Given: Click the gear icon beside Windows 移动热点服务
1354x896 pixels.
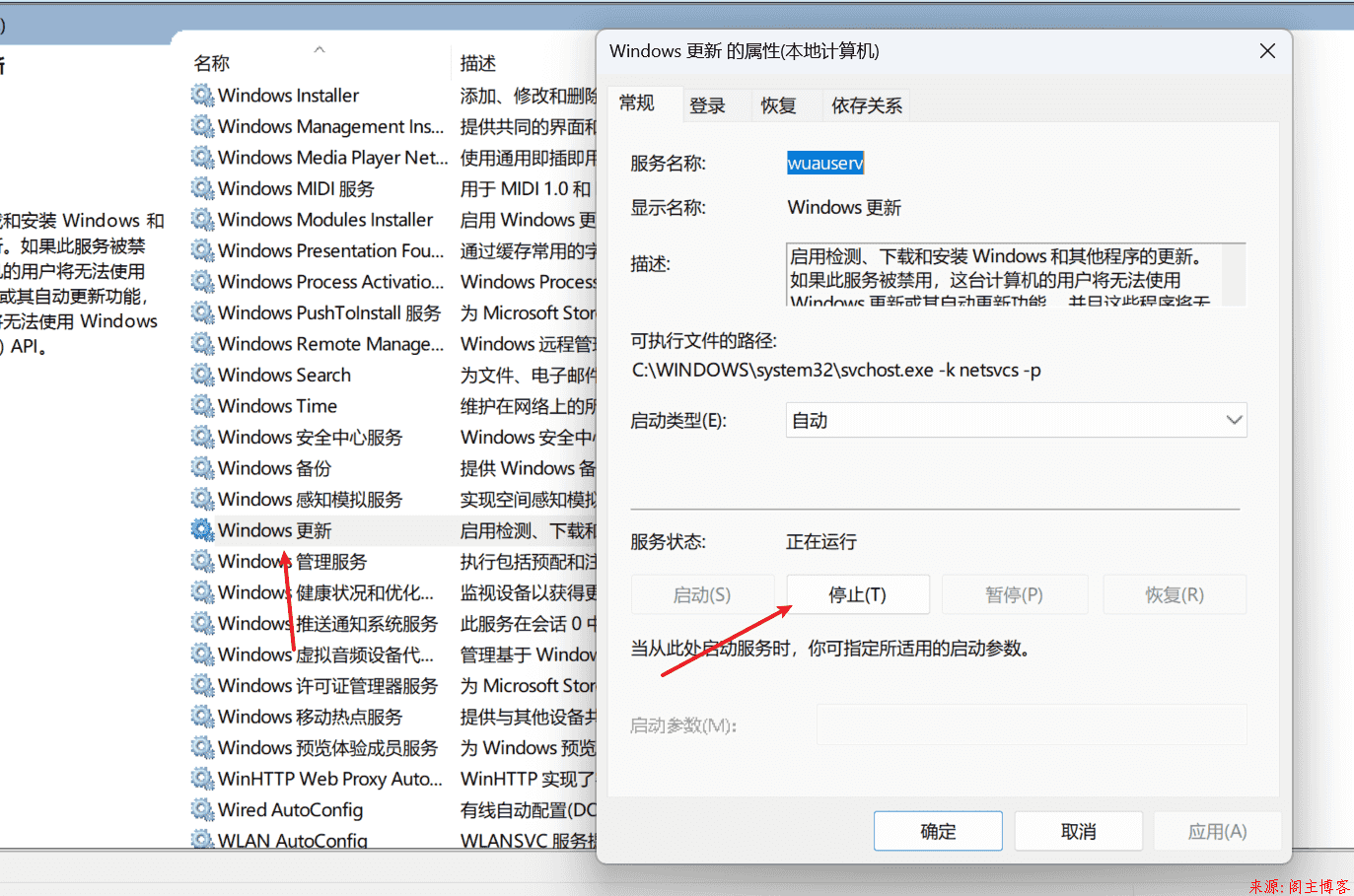Looking at the screenshot, I should [x=202, y=717].
